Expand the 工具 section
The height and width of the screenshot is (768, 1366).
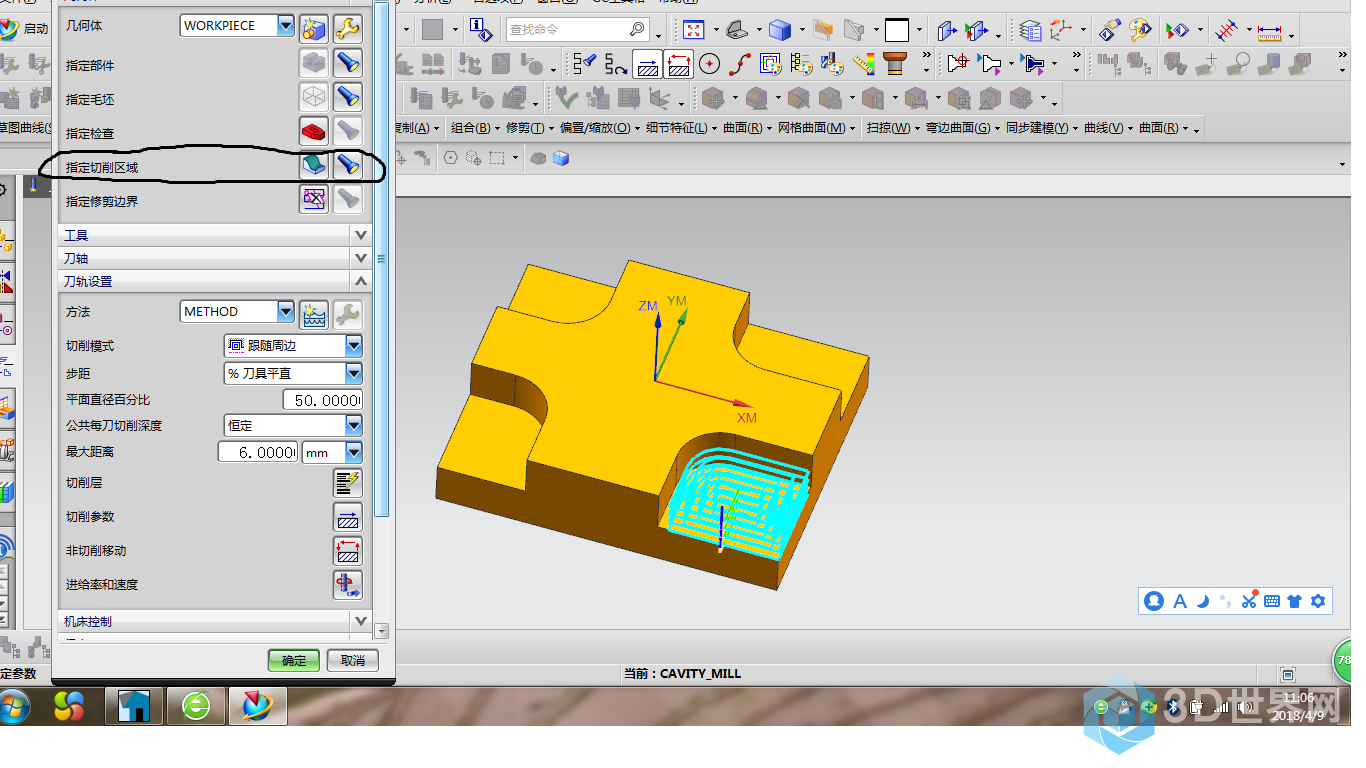tap(214, 235)
